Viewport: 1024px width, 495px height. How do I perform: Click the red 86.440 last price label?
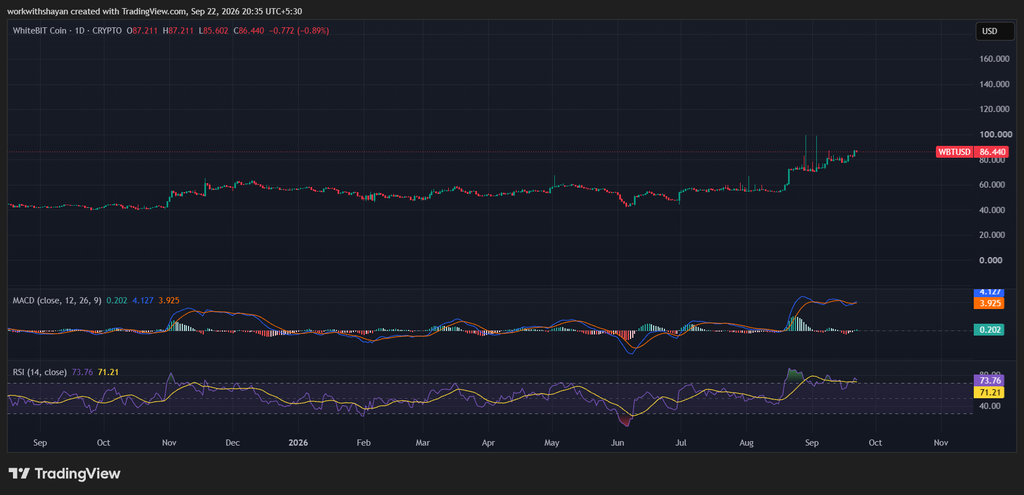pos(993,152)
